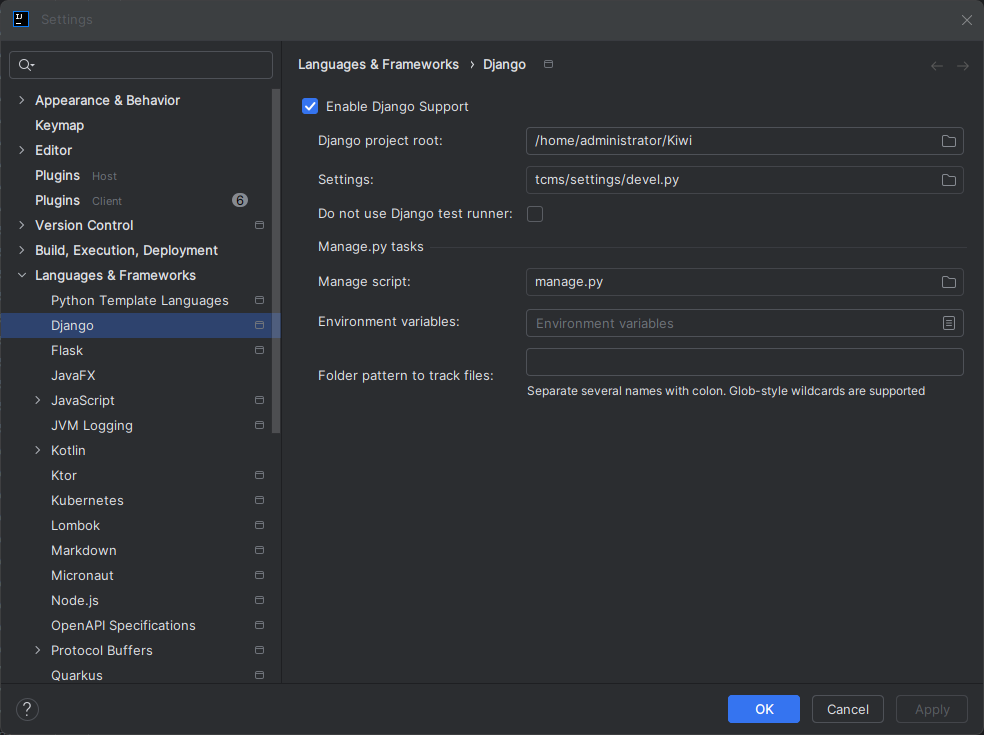Click the project icon beside Kubernetes

[259, 500]
